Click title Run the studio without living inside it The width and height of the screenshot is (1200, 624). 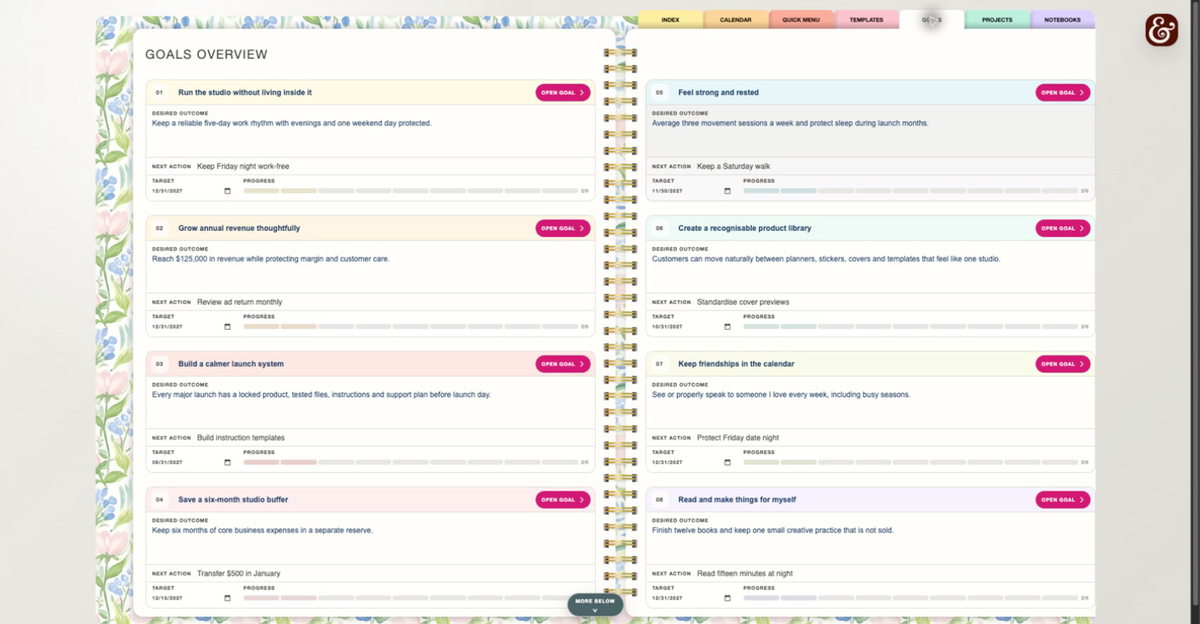click(x=245, y=92)
